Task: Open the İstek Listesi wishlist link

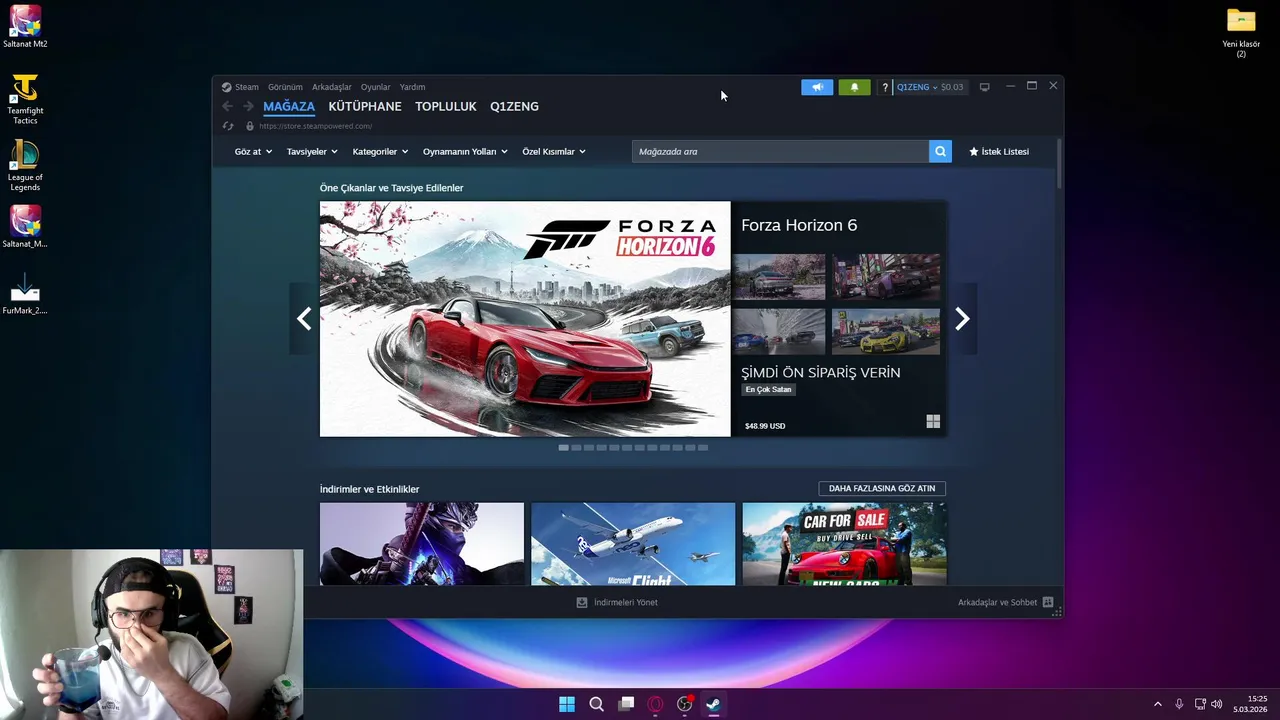Action: click(999, 151)
